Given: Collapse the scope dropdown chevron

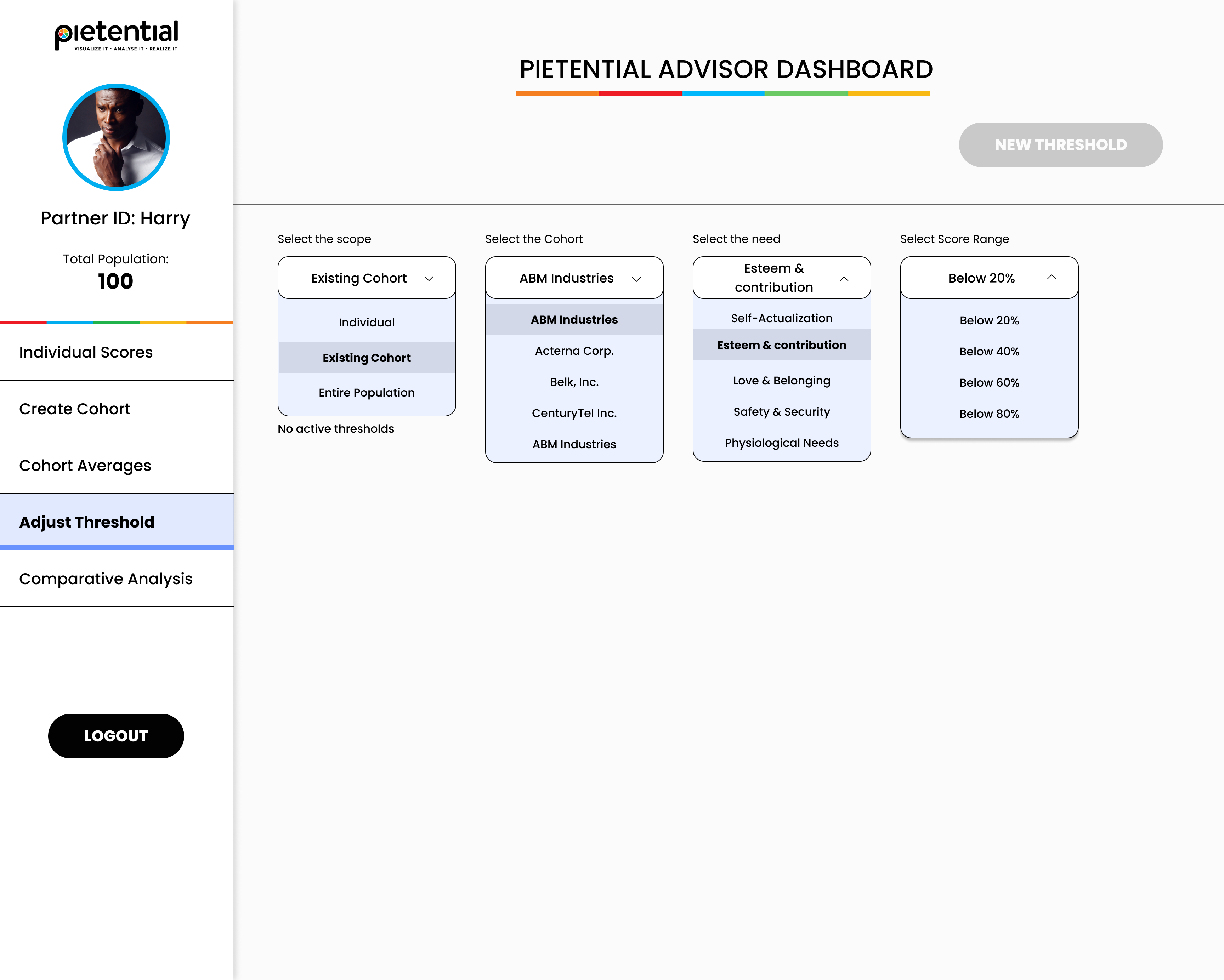Looking at the screenshot, I should (429, 278).
